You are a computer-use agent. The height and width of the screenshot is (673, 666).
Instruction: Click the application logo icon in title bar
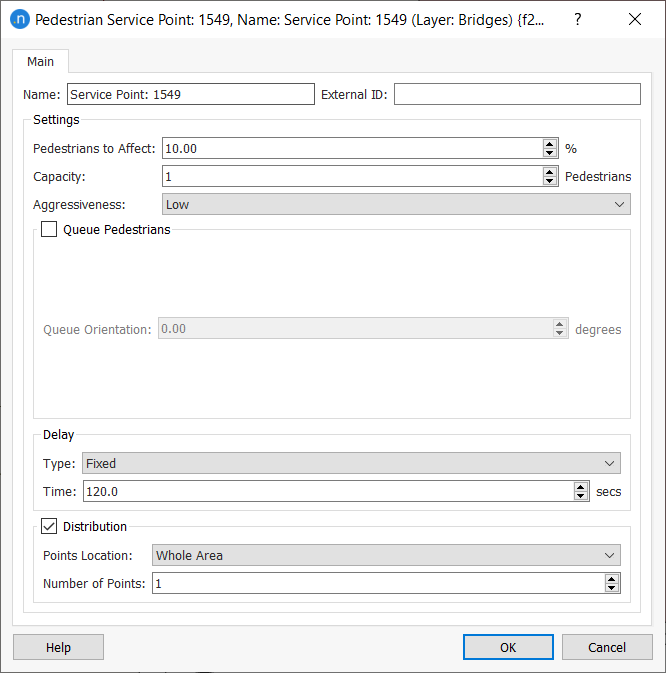tap(19, 19)
